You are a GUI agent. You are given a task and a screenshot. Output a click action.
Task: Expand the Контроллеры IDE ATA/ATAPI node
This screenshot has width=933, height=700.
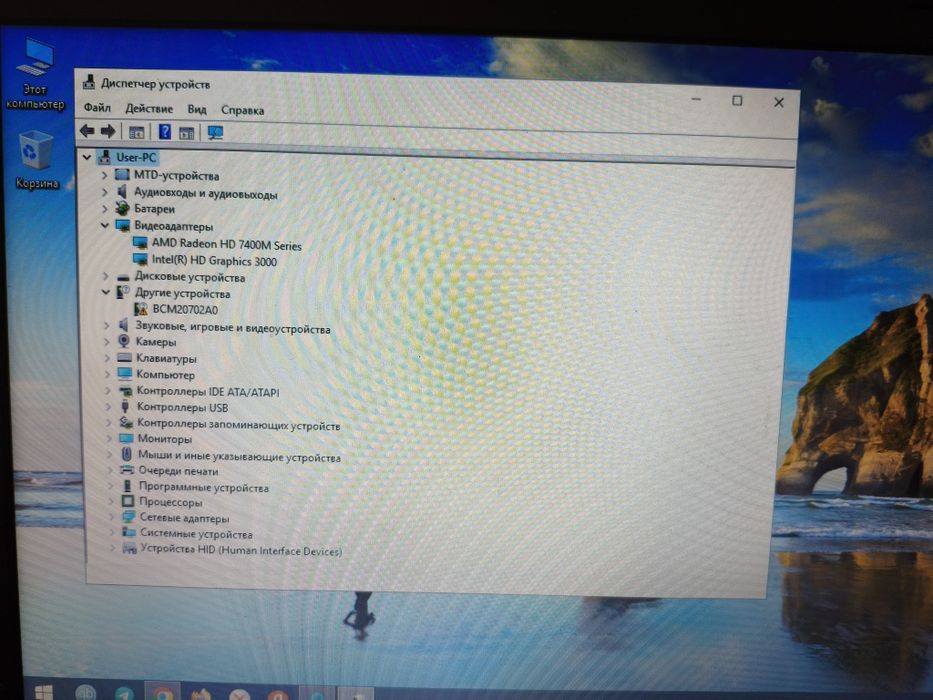[x=108, y=390]
